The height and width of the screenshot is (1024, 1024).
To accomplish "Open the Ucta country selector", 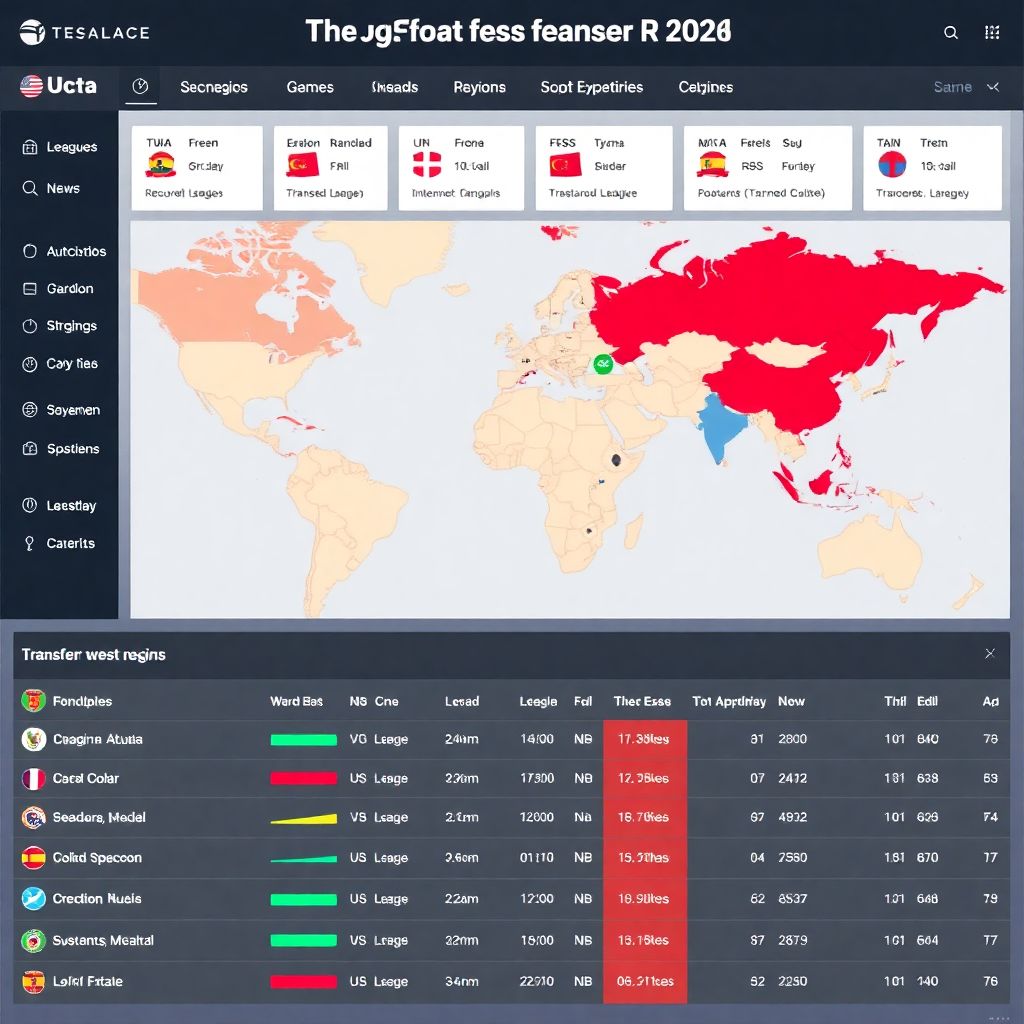I will pyautogui.click(x=58, y=87).
